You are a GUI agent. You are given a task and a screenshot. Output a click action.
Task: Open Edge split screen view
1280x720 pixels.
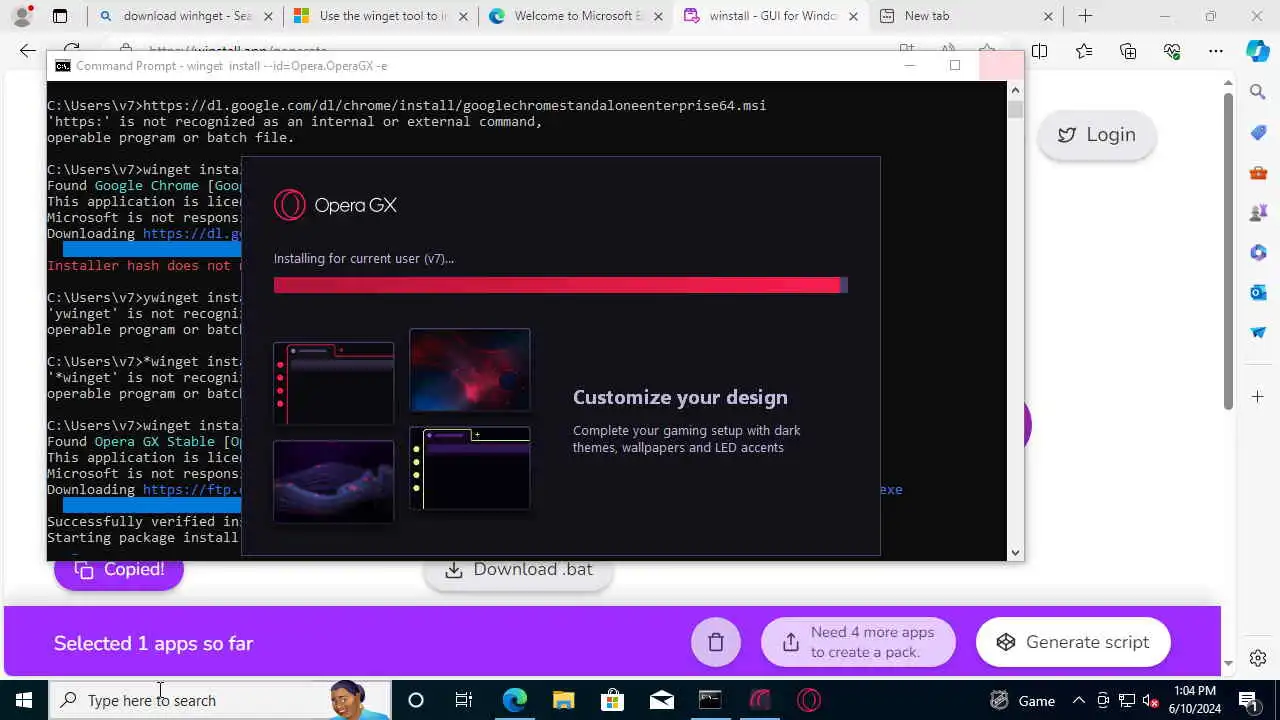[x=1040, y=51]
